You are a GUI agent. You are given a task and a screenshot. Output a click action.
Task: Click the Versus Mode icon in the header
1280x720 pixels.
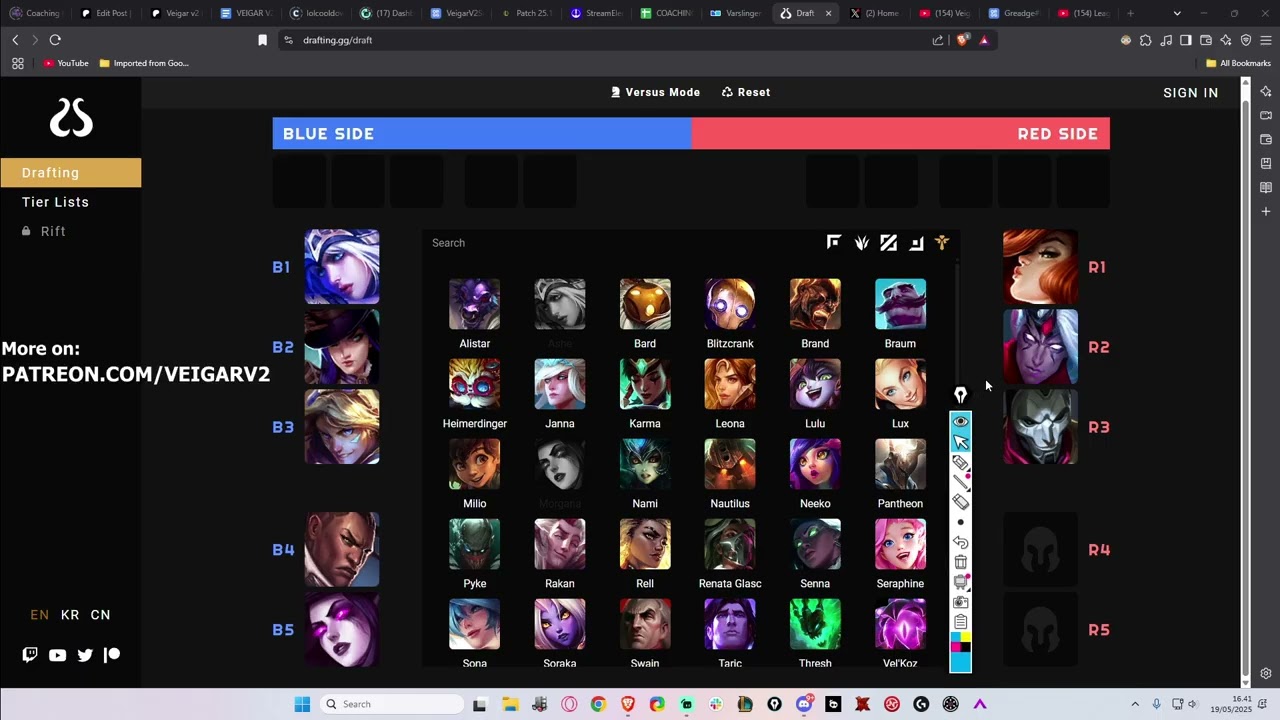[616, 92]
